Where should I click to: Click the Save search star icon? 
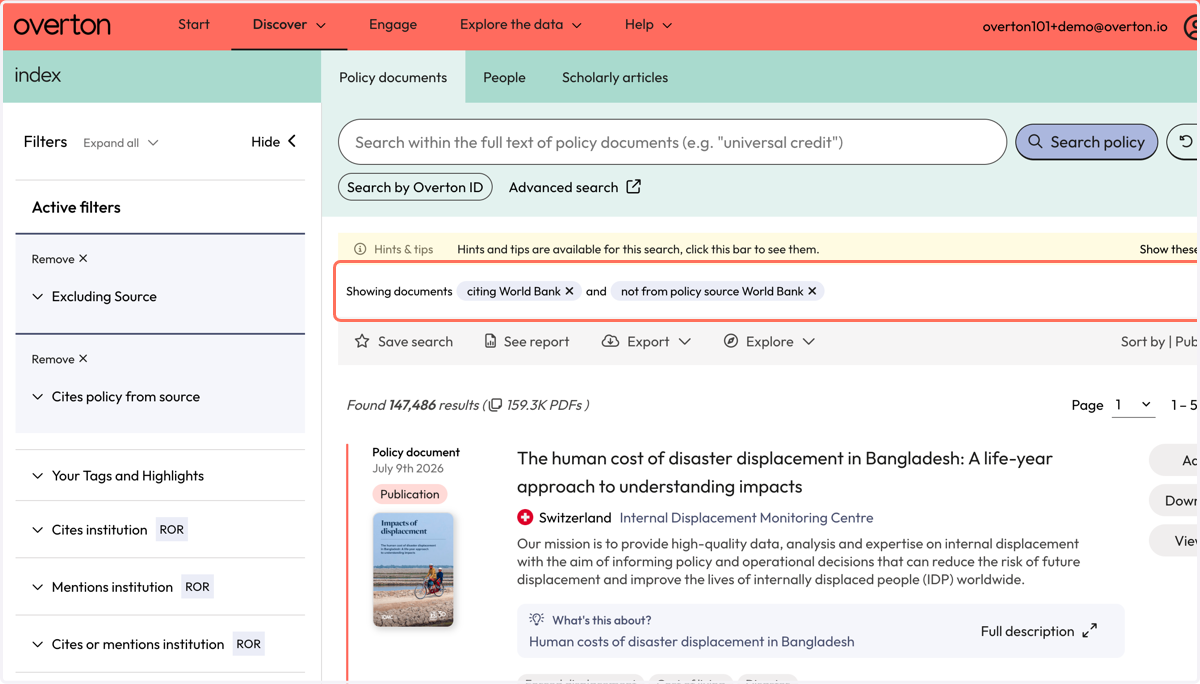pos(362,341)
